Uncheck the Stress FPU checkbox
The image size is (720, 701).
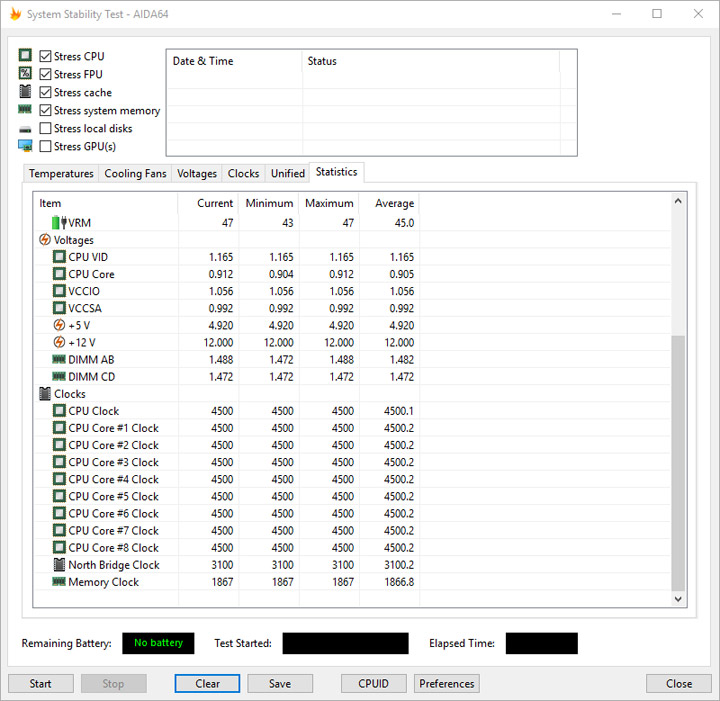(45, 74)
